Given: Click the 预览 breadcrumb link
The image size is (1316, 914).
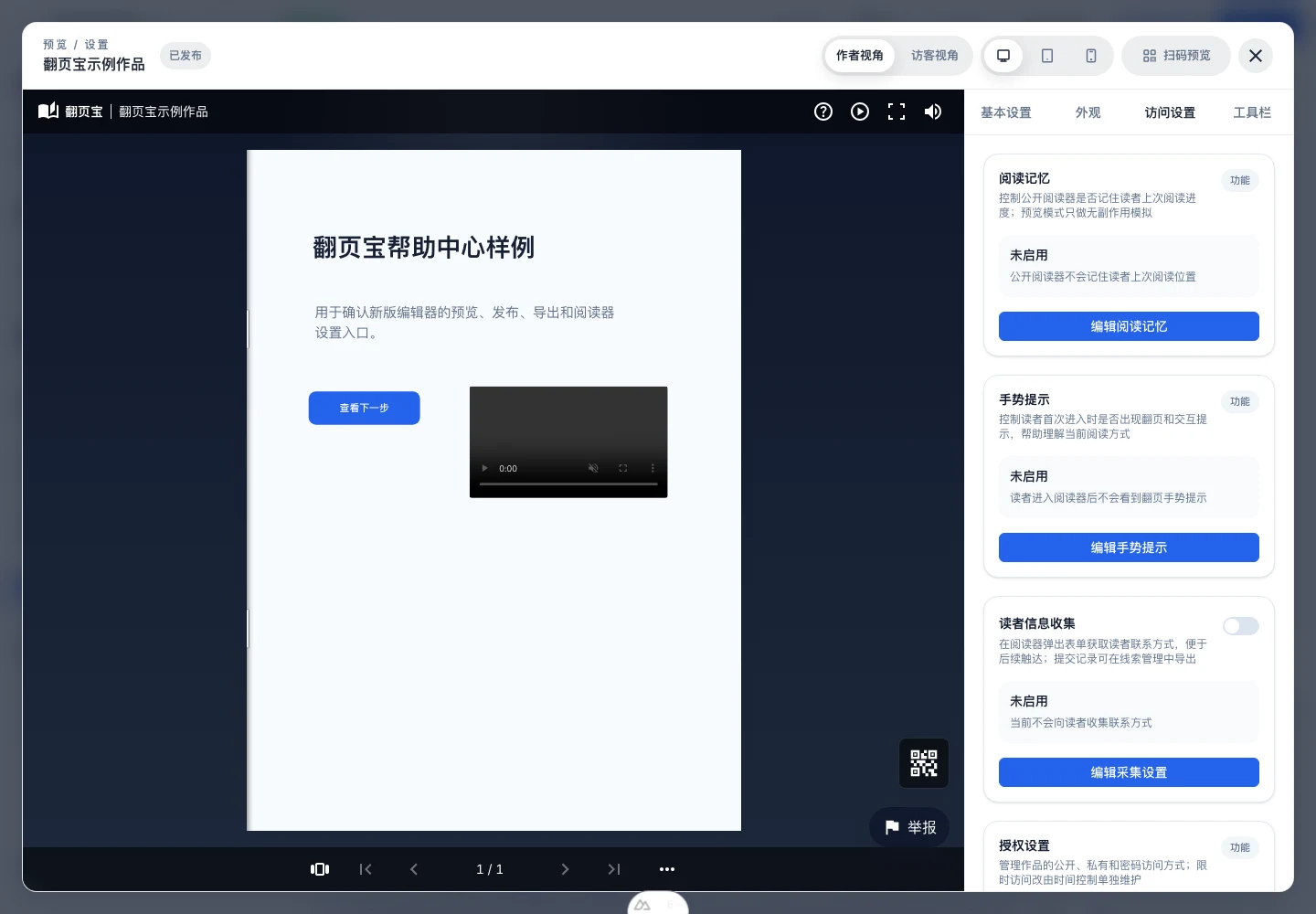Looking at the screenshot, I should coord(55,45).
